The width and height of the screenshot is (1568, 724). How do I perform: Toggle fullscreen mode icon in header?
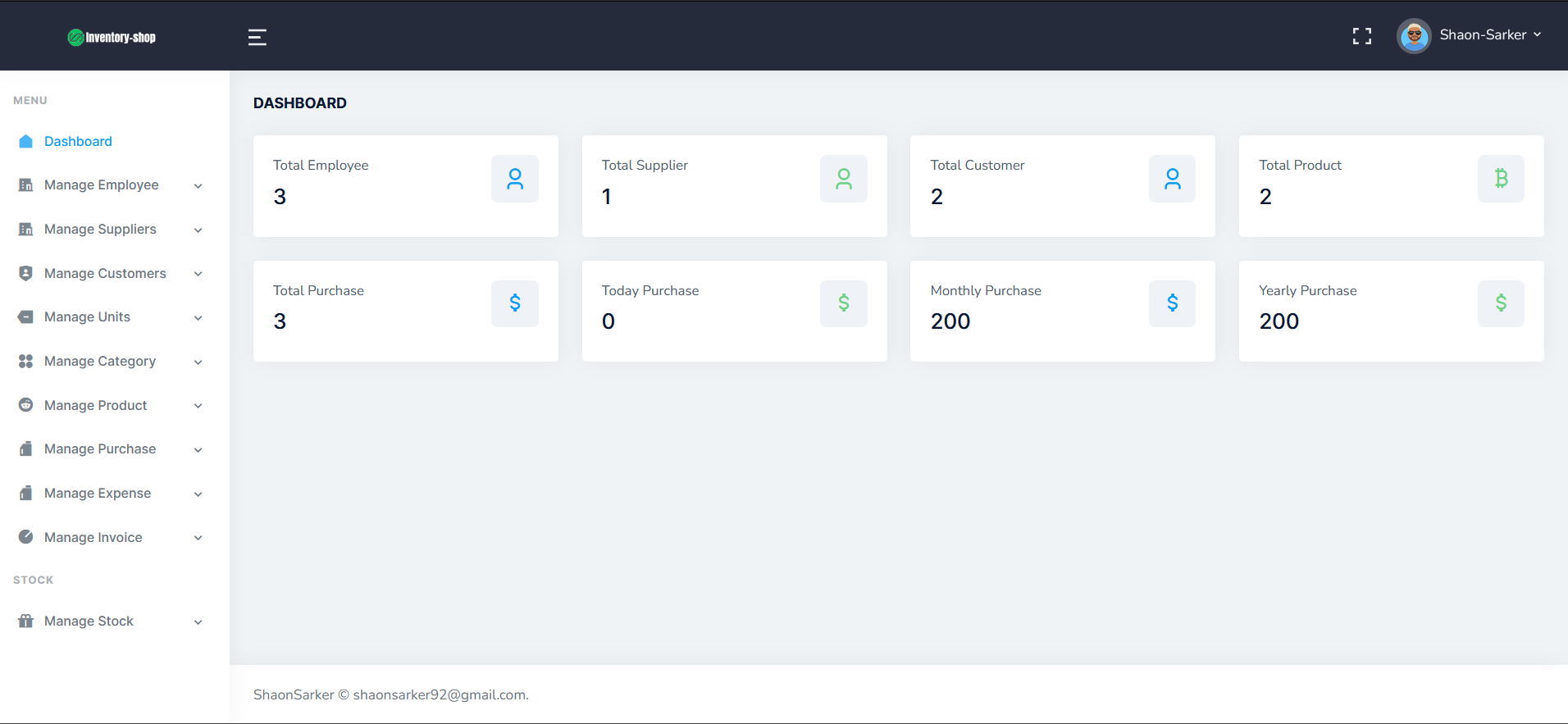(1361, 36)
